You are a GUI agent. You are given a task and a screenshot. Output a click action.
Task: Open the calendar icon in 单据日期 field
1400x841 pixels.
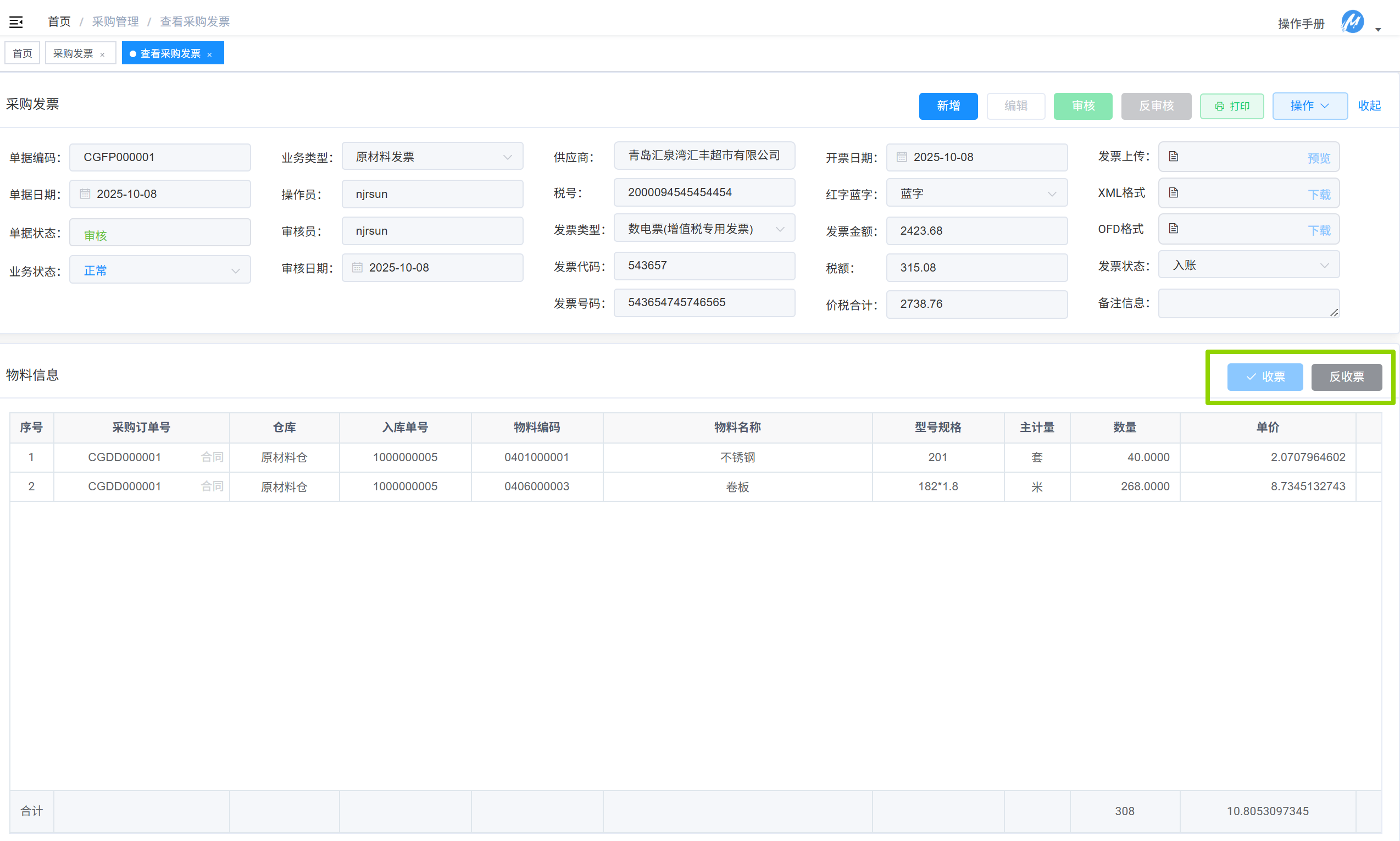point(85,193)
